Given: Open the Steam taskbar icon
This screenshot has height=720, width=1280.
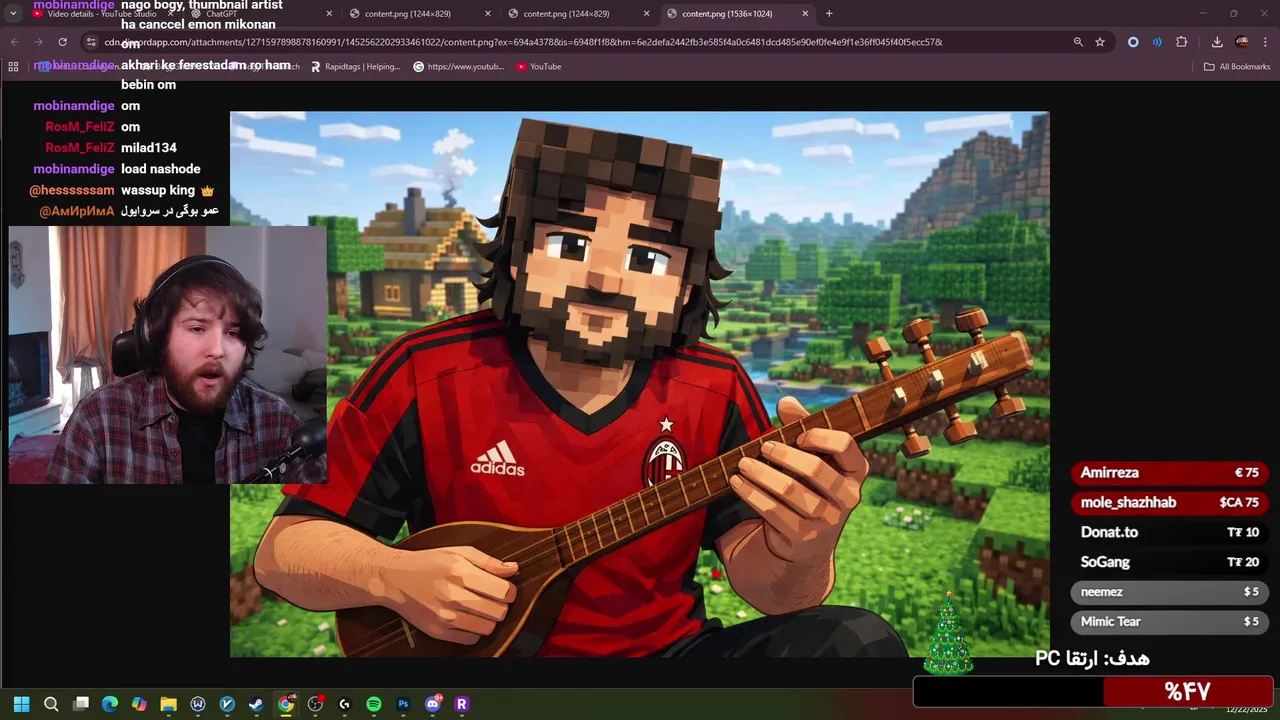Looking at the screenshot, I should coord(256,704).
